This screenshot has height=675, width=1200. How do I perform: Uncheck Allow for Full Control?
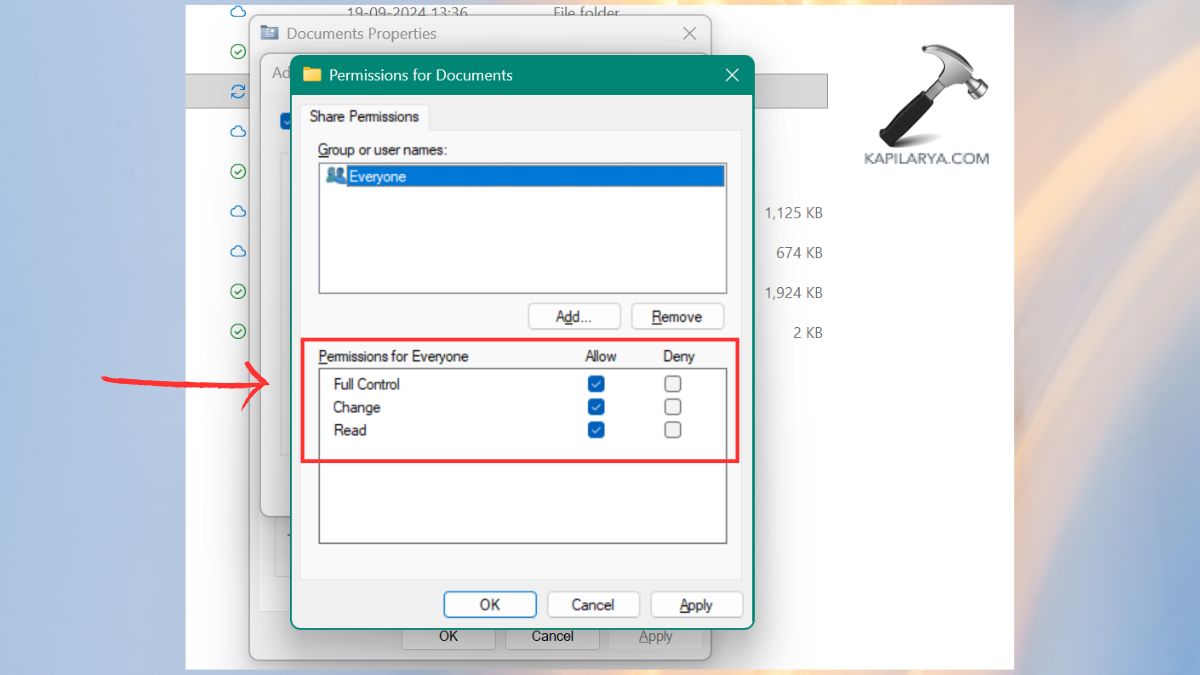pos(595,383)
